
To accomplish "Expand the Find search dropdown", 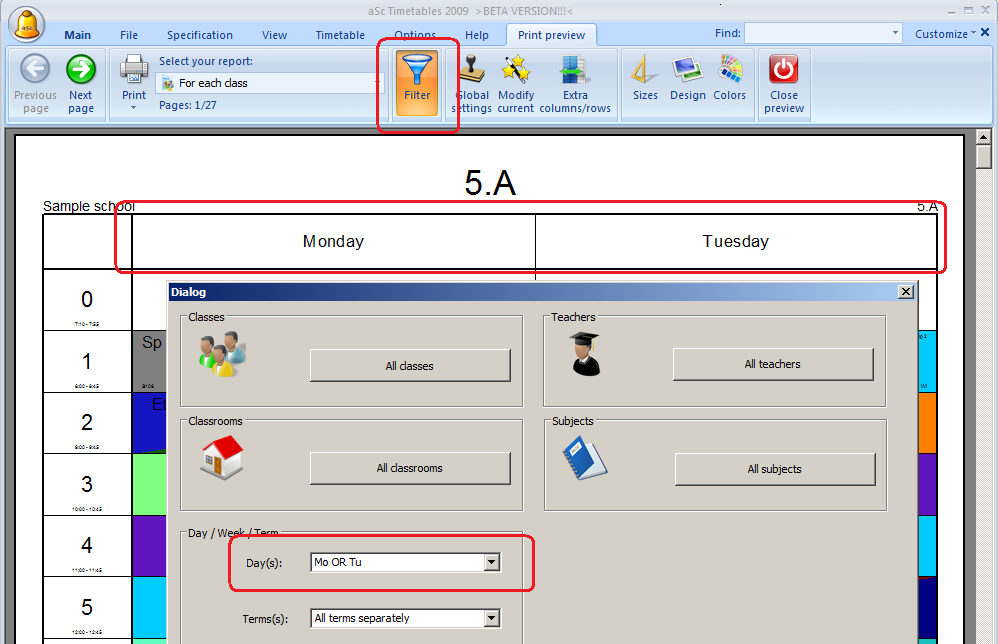I will (x=895, y=34).
